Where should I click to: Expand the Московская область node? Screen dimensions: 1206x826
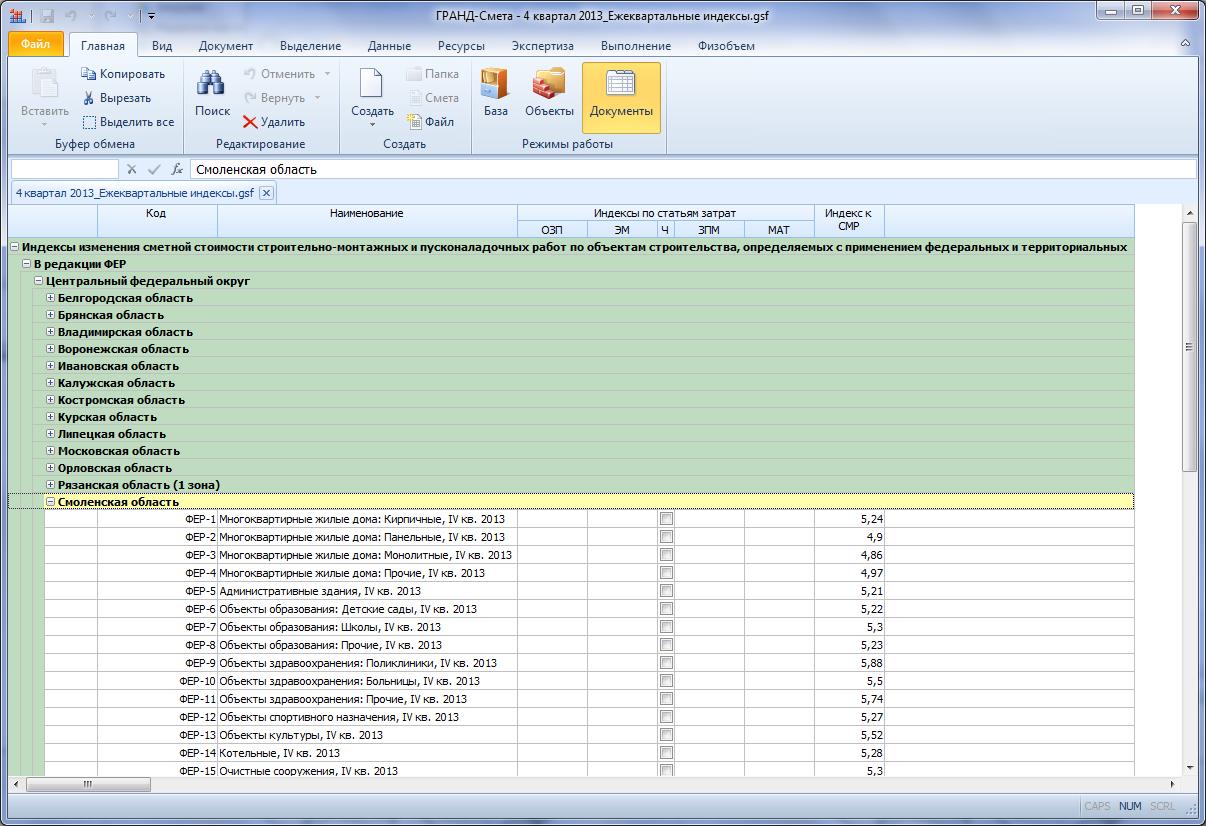click(x=51, y=451)
